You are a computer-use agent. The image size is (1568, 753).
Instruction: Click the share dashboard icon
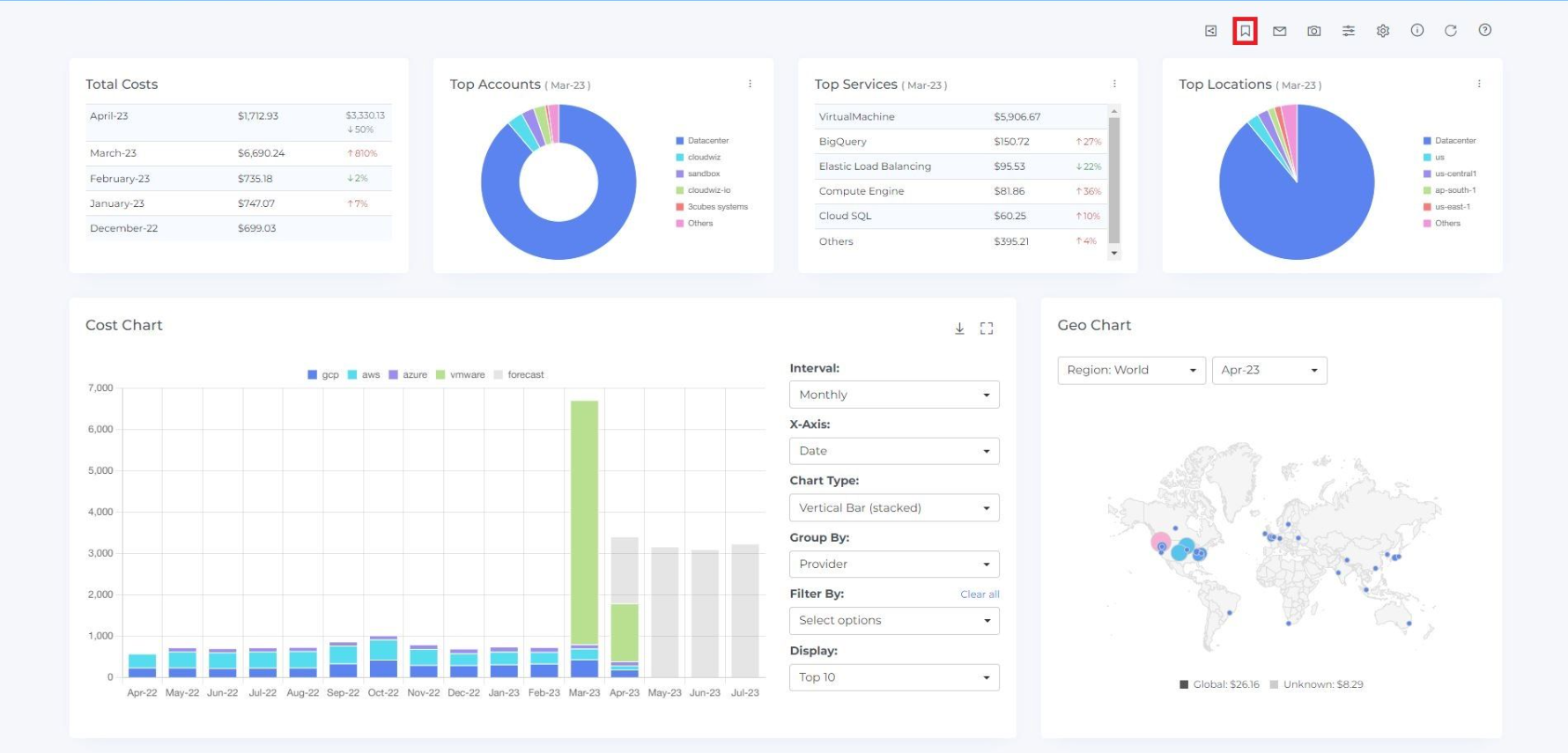(x=1211, y=31)
